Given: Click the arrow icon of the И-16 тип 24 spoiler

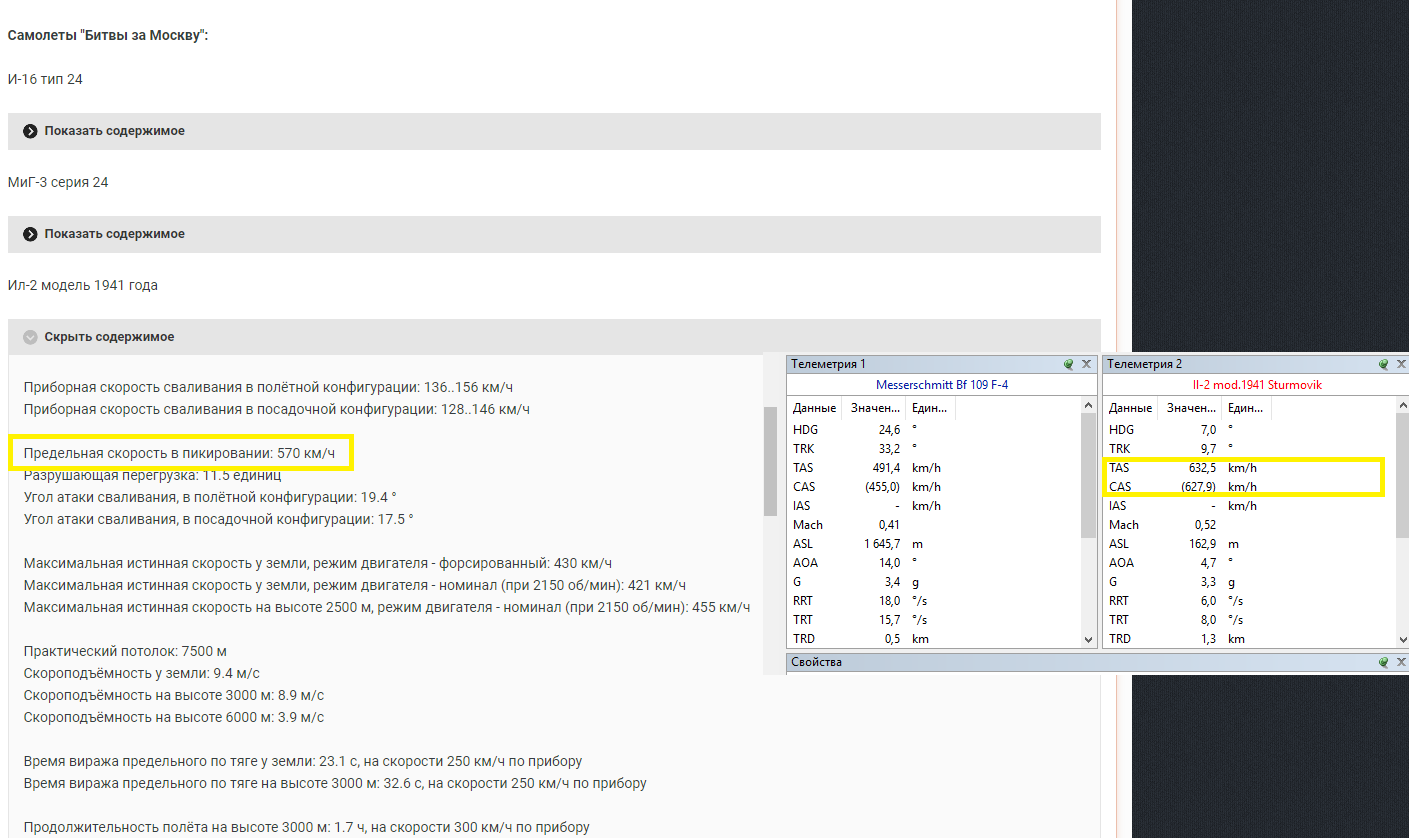Looking at the screenshot, I should [x=30, y=131].
